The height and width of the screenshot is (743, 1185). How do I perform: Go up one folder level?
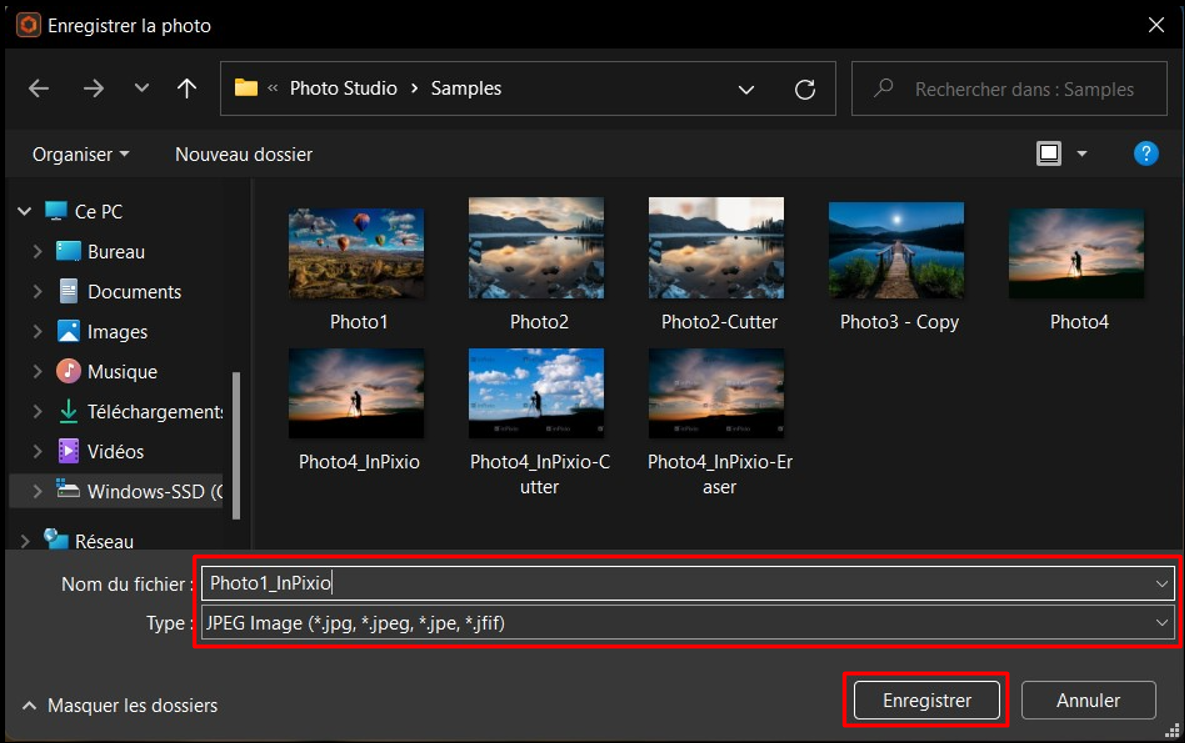coord(187,88)
